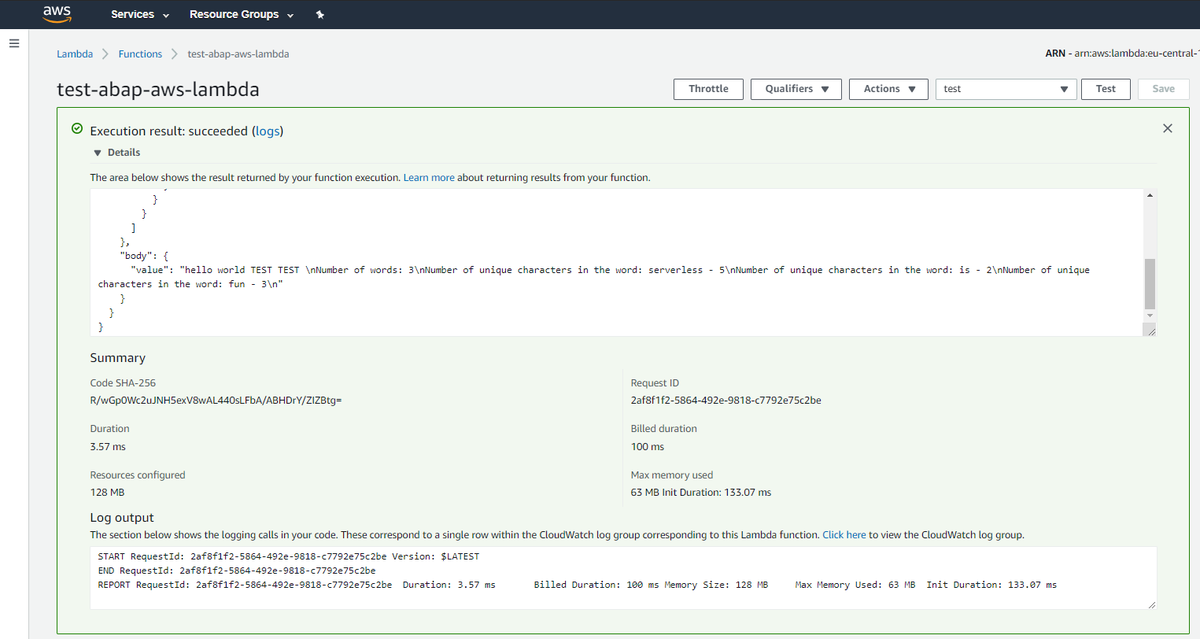
Task: Click the green success checkmark icon
Action: [x=77, y=130]
